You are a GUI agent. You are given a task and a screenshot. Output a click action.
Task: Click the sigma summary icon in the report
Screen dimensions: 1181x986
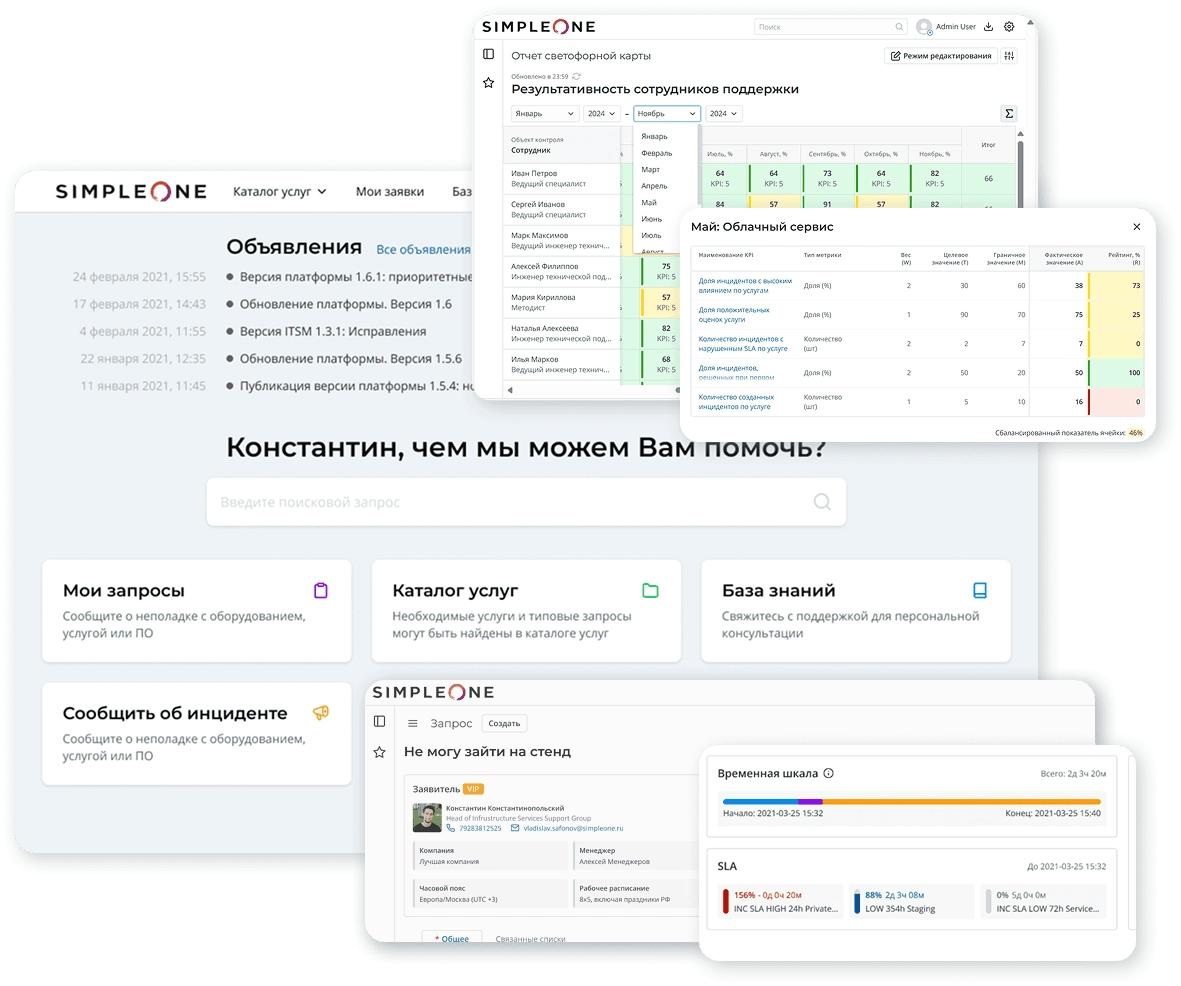(x=1009, y=113)
